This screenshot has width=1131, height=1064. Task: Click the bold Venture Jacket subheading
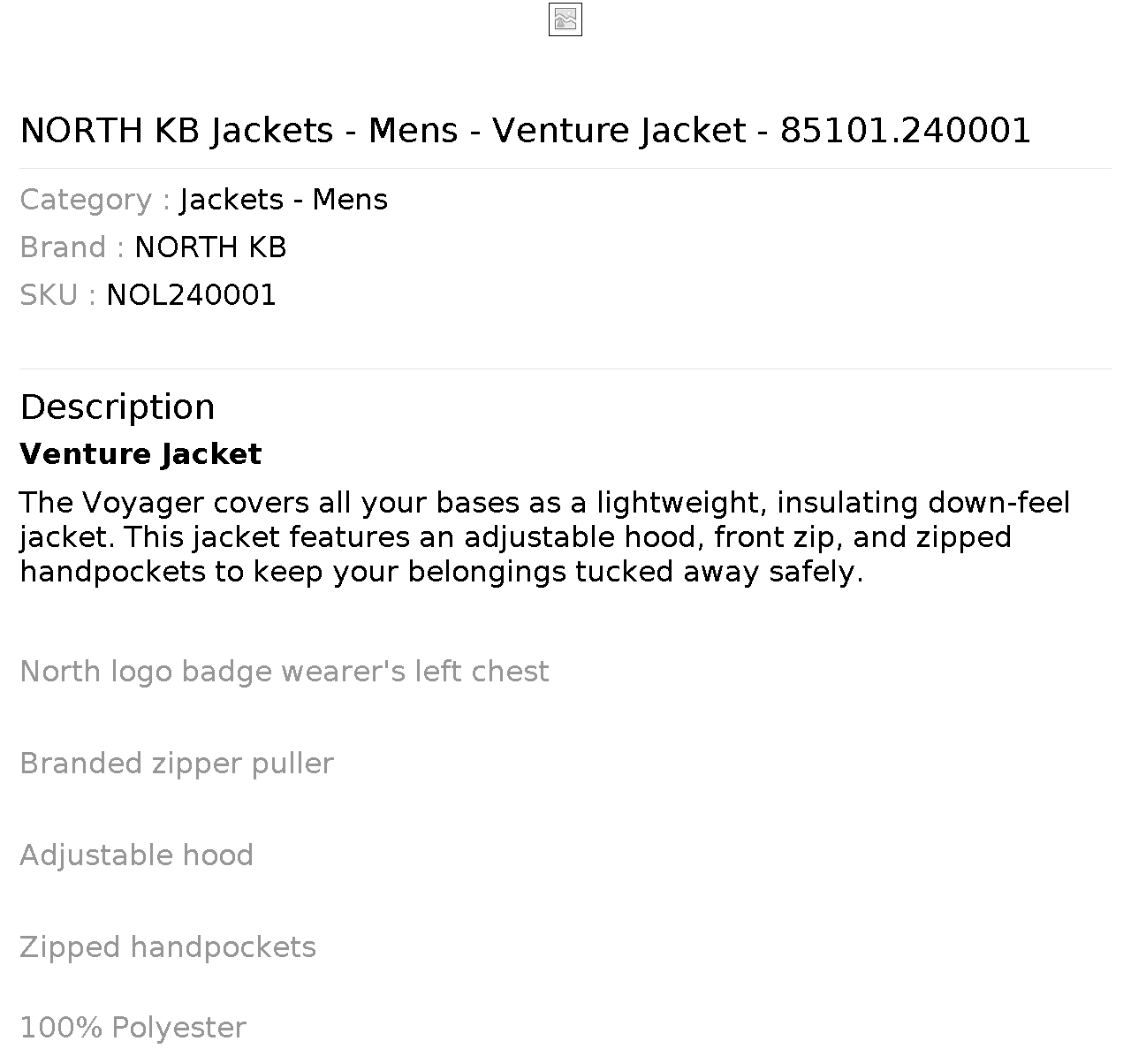pos(140,454)
